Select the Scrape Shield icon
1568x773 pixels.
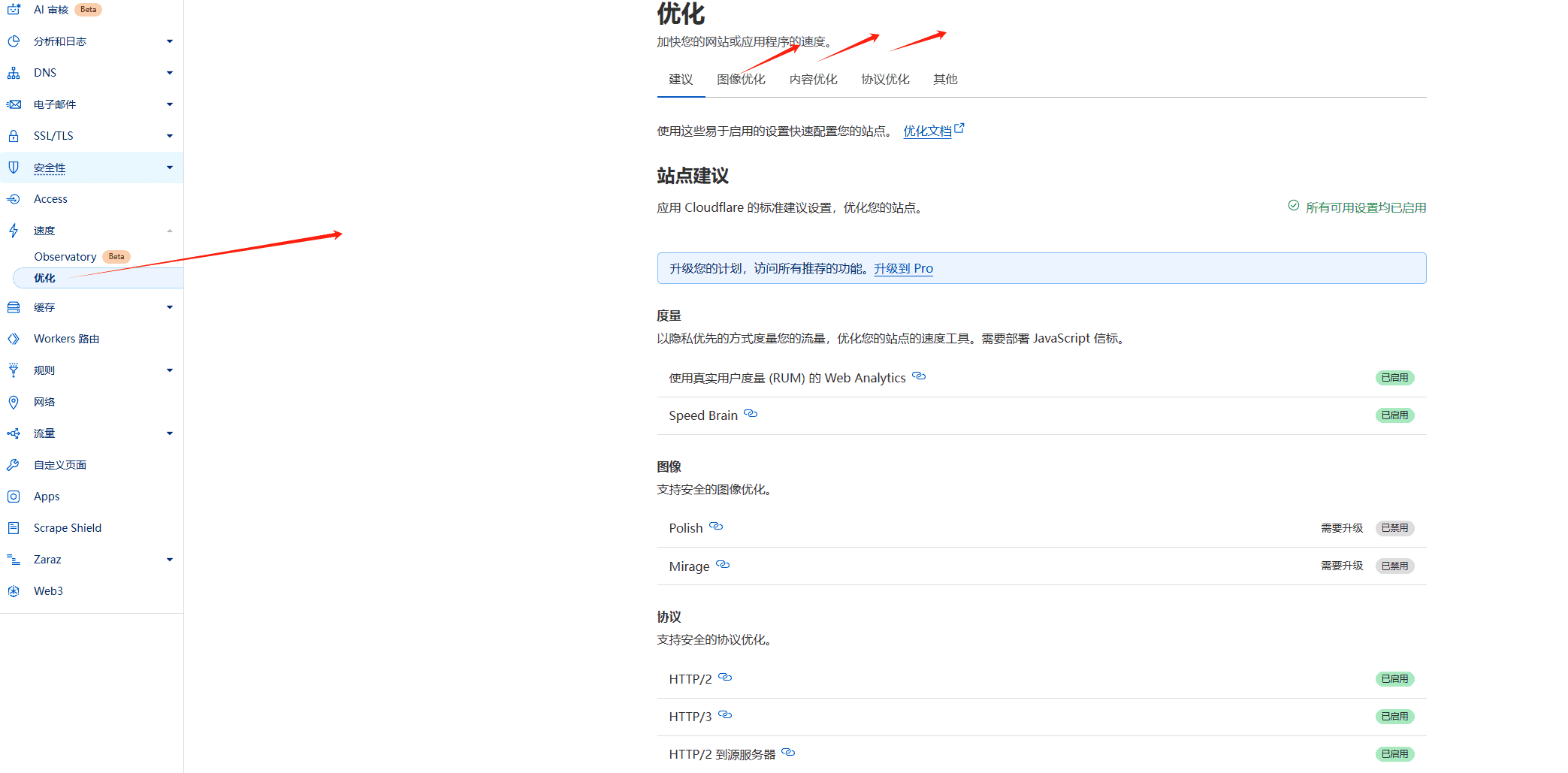(x=14, y=527)
